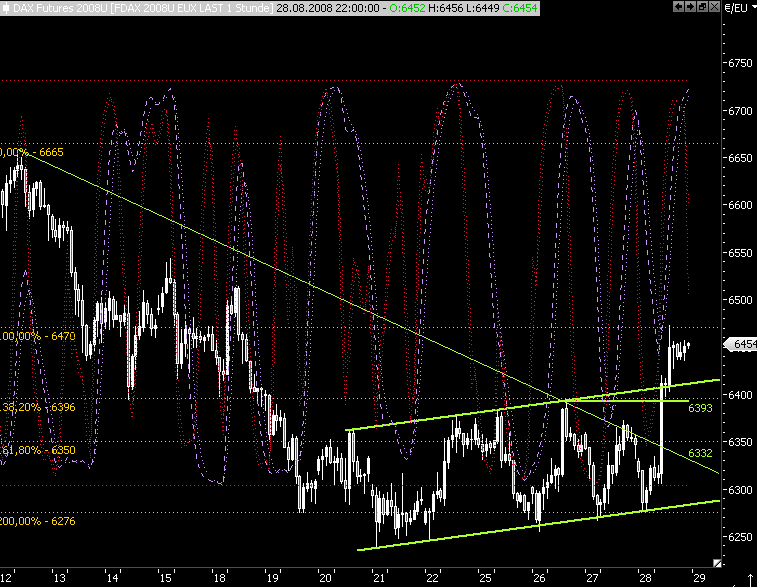Click the green line label 6393
757x587 pixels.
700,408
